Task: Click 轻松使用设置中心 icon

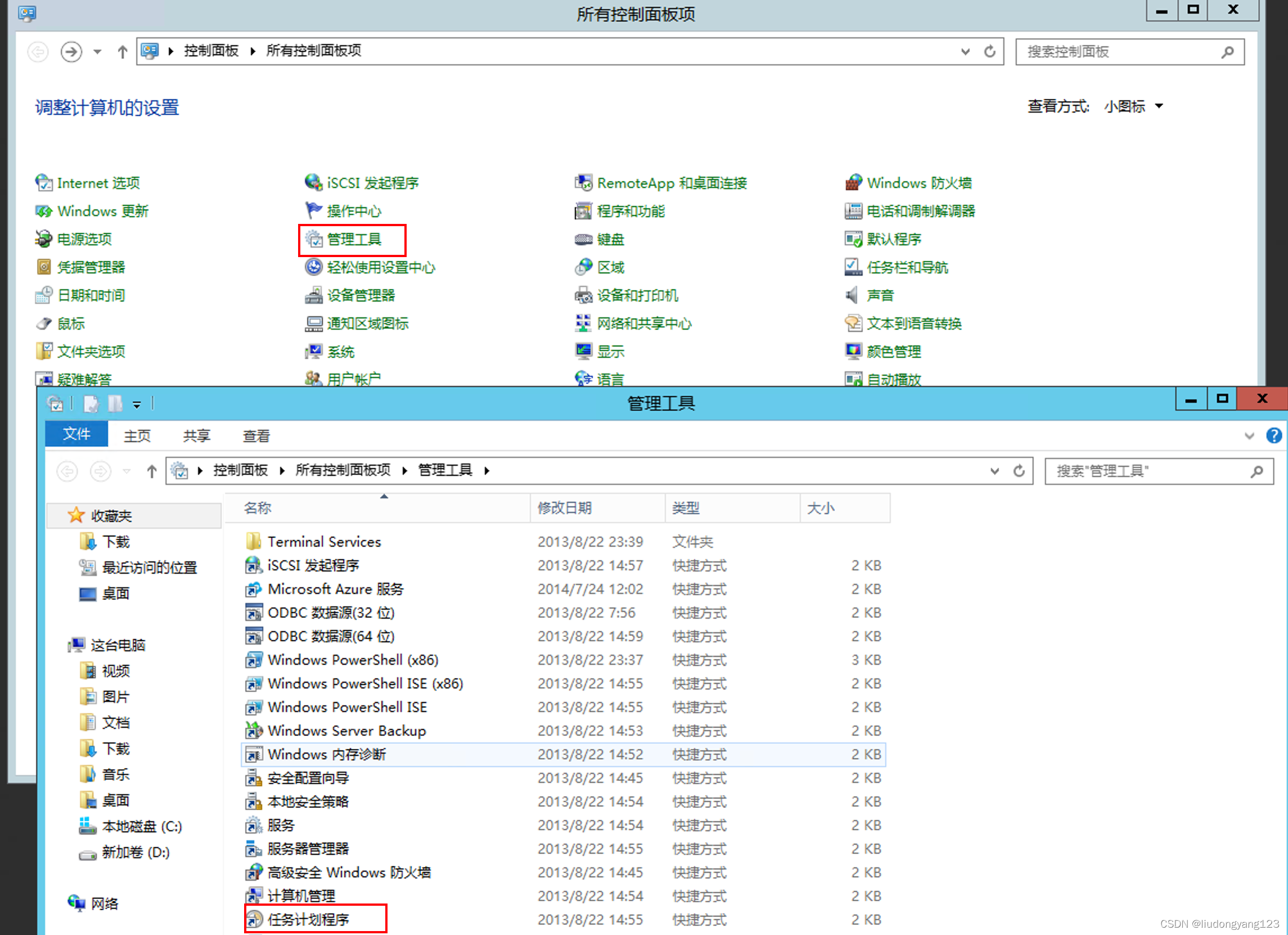Action: click(x=313, y=267)
